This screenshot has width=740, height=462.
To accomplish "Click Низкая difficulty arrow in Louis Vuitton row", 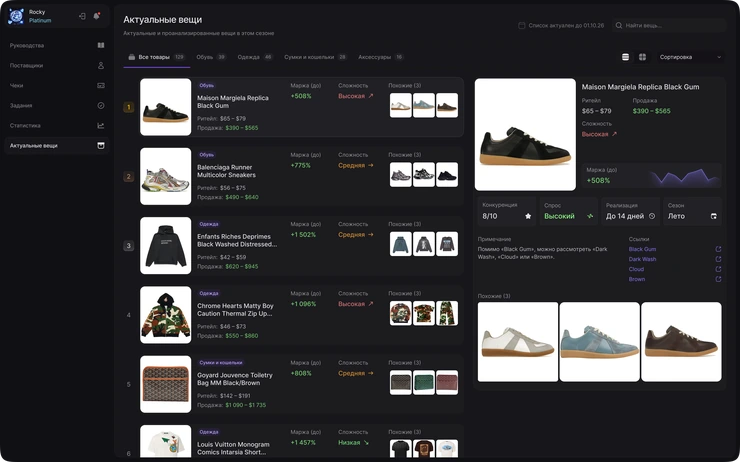I will click(x=367, y=443).
